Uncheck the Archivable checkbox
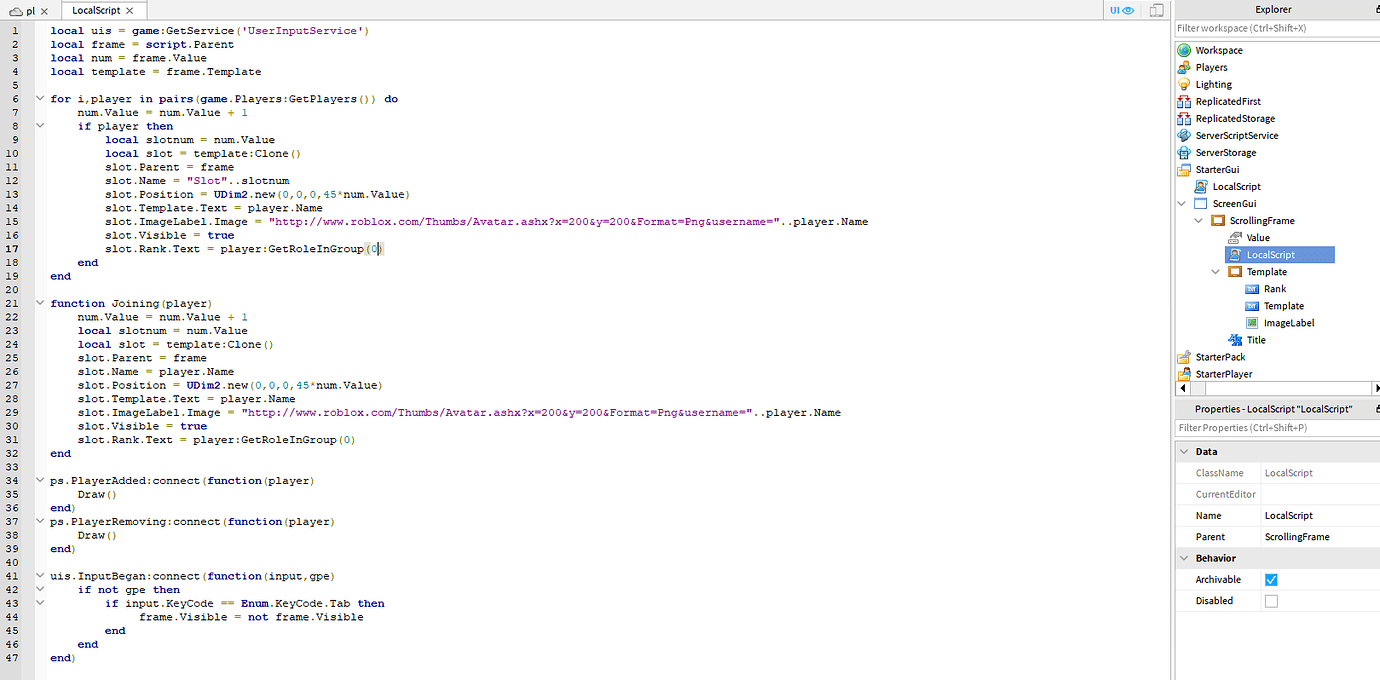This screenshot has height=680, width=1380. point(1271,579)
